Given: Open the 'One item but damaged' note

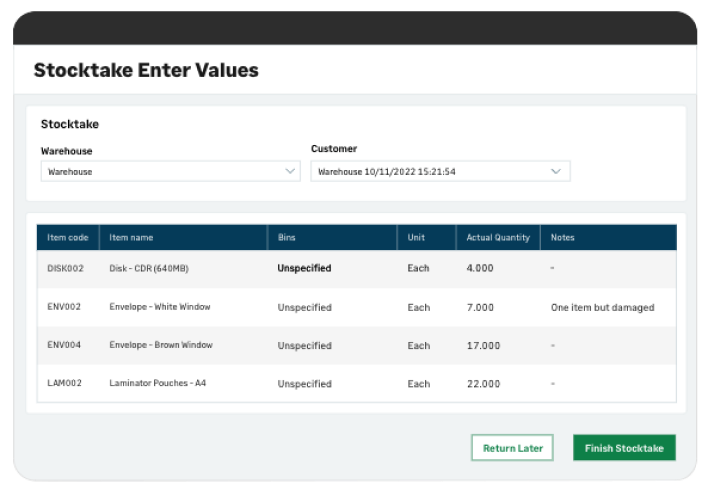Looking at the screenshot, I should coord(602,307).
